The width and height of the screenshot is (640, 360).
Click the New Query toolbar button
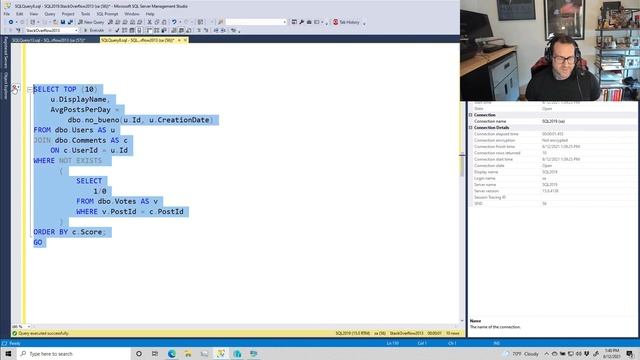(91, 22)
